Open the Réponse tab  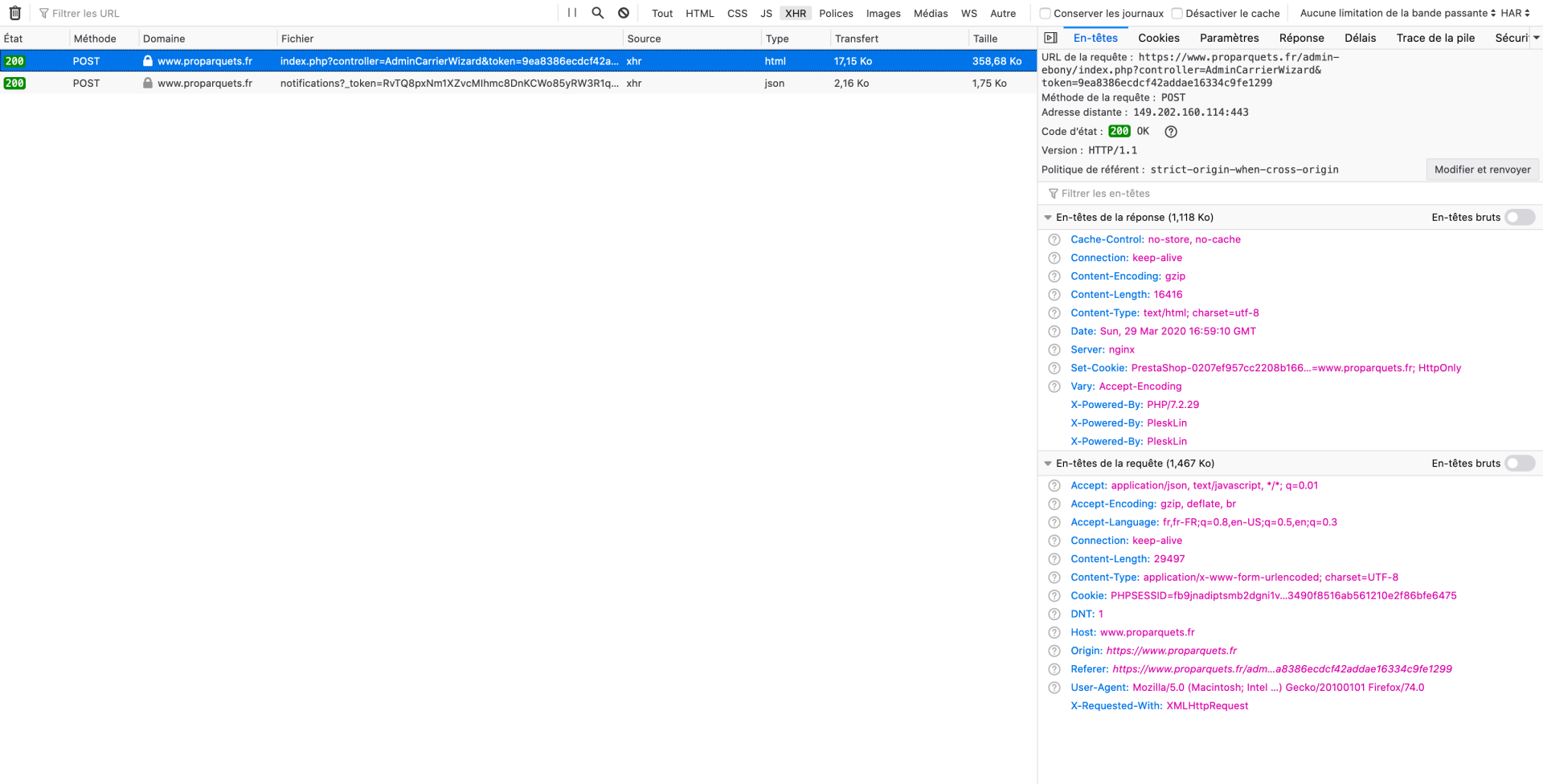click(x=1301, y=38)
